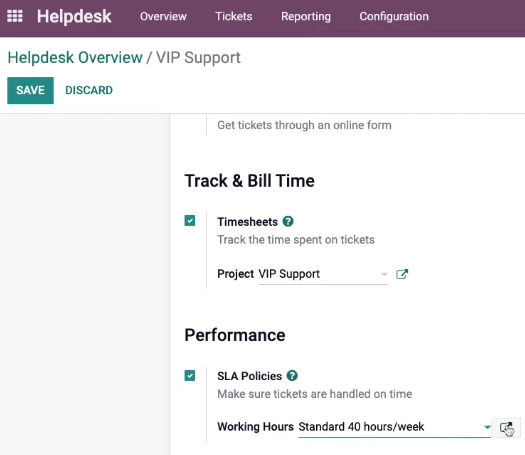Click the Timesheets help question-mark icon

288,221
